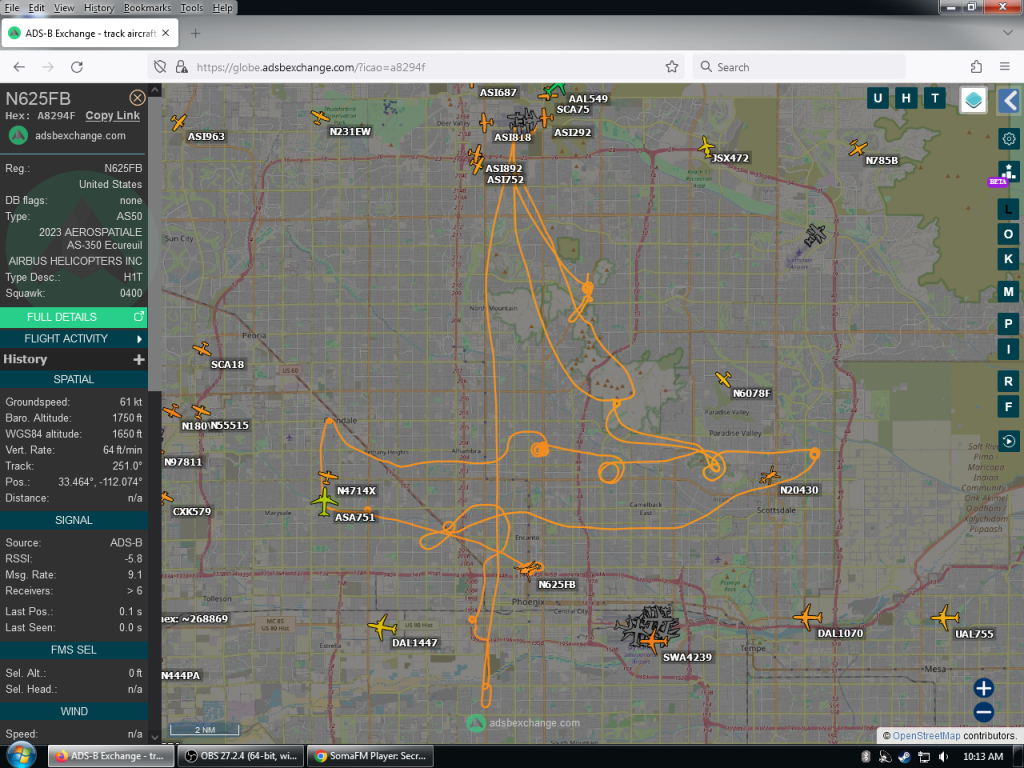Screen dimensions: 1024x768
Task: Toggle the I map button
Action: tap(1008, 349)
